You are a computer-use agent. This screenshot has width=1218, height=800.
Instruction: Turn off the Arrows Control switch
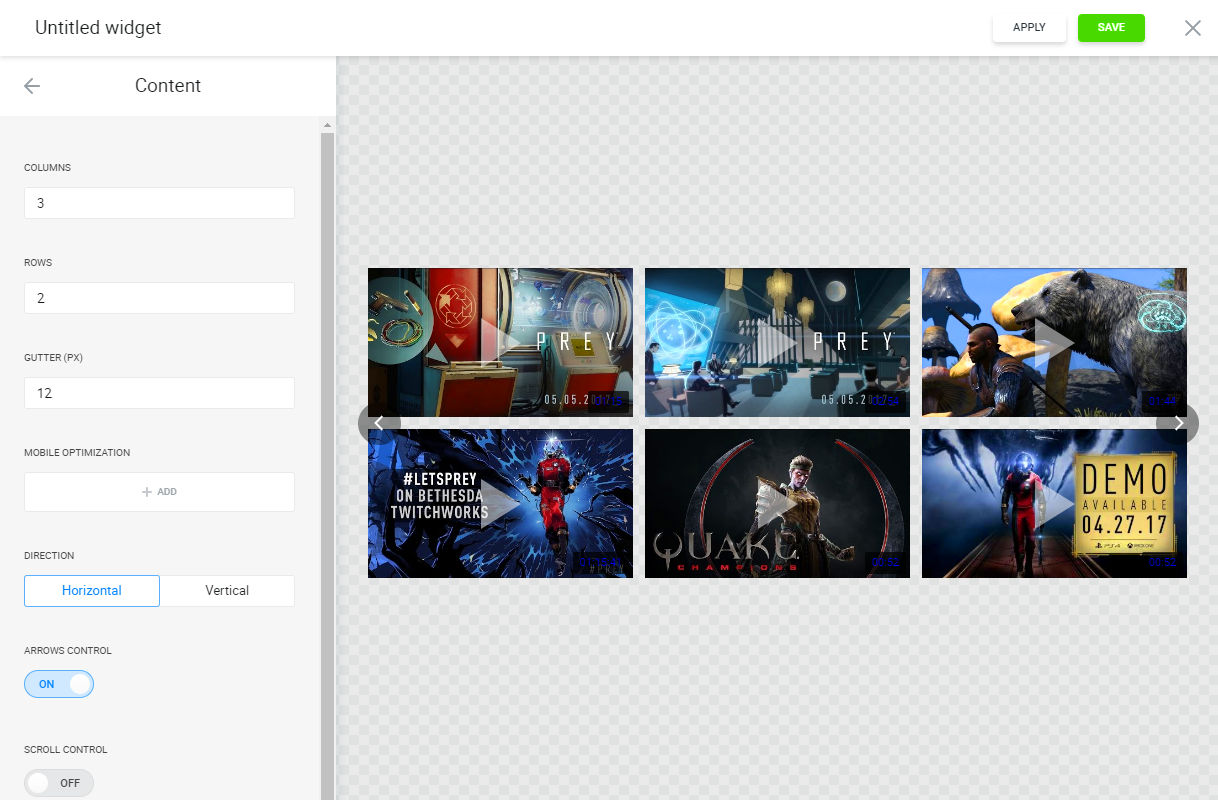tap(59, 684)
